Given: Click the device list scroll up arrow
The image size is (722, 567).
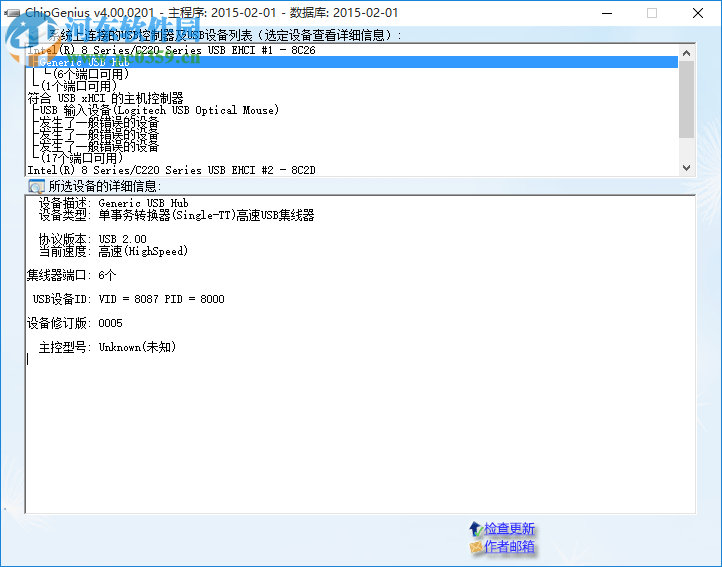Looking at the screenshot, I should tap(686, 53).
